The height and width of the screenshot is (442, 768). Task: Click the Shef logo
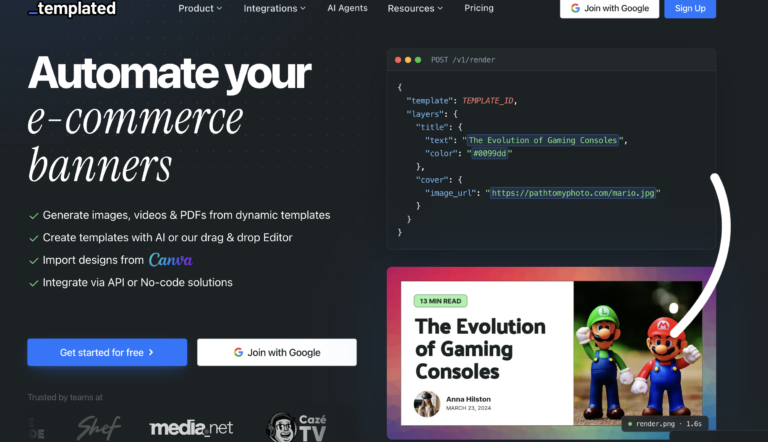tap(99, 427)
